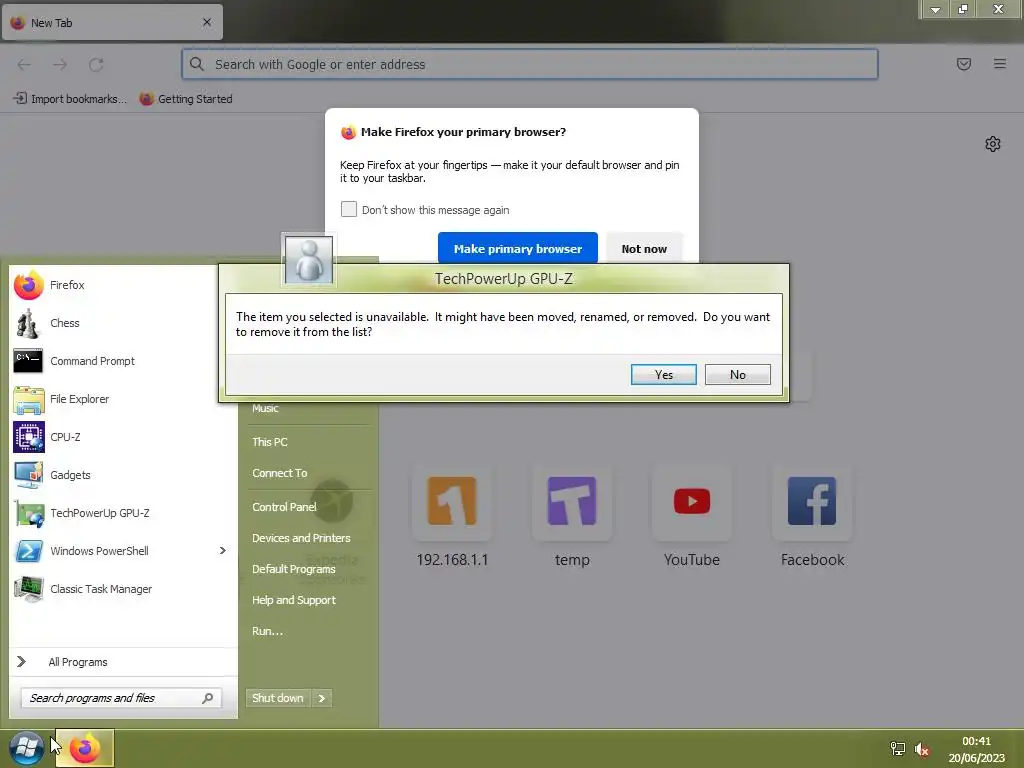This screenshot has width=1024, height=768.
Task: Click the Windows Start orb button
Action: pos(26,748)
